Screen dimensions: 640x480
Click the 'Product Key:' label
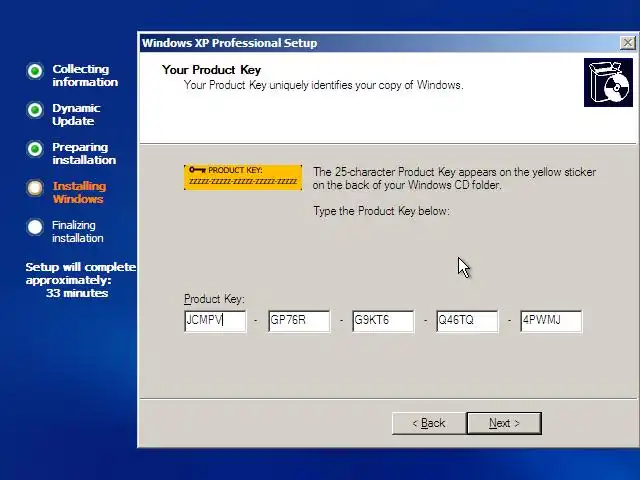pyautogui.click(x=214, y=299)
